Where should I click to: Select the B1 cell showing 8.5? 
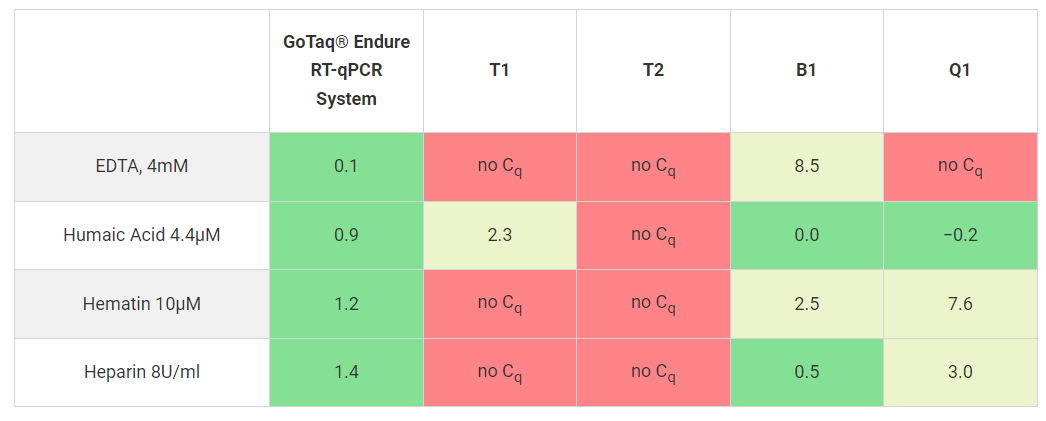click(806, 166)
